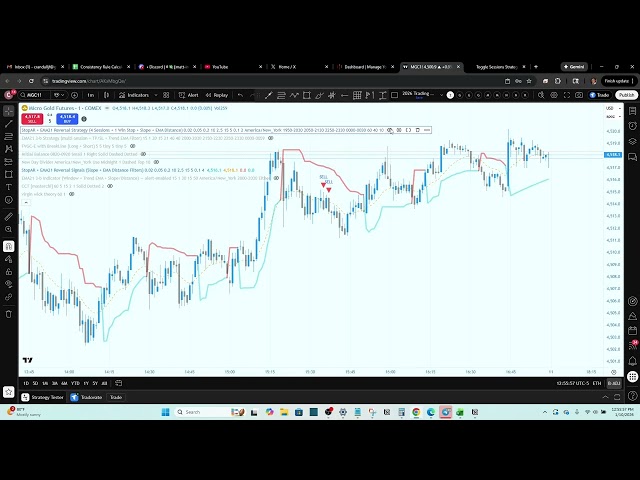Select the Measure ruler tool
This screenshot has height=480, width=640.
pyautogui.click(x=9, y=217)
